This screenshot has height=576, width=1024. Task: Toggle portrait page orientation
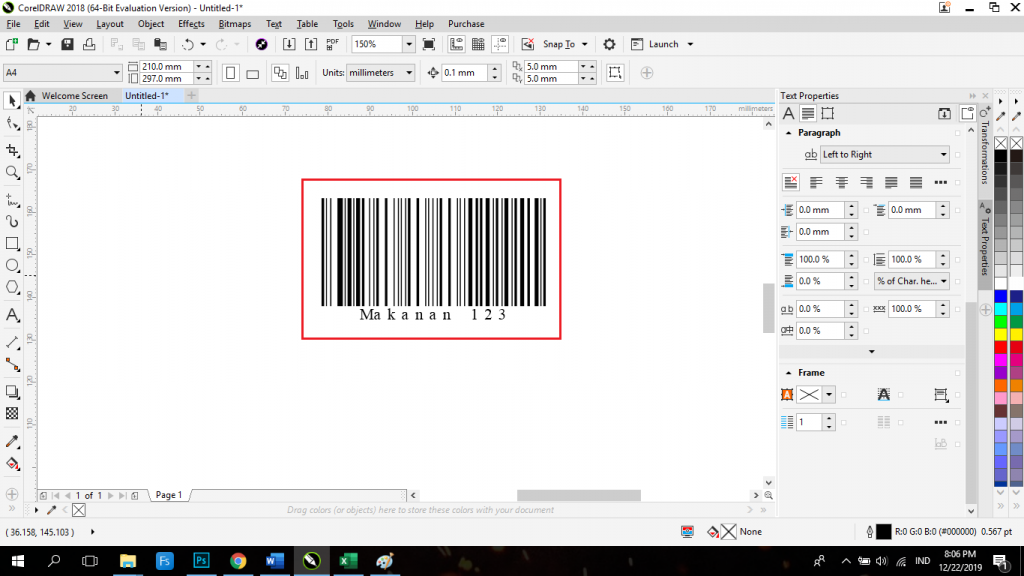pos(231,72)
